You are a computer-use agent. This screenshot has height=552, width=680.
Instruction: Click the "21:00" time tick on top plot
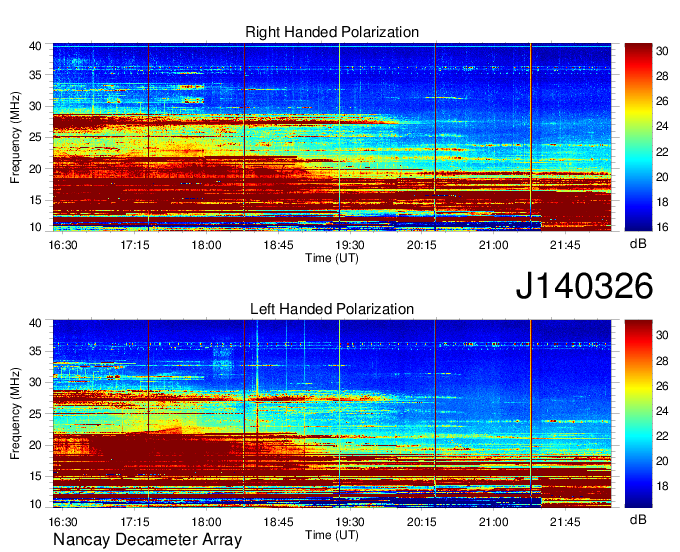pos(494,245)
